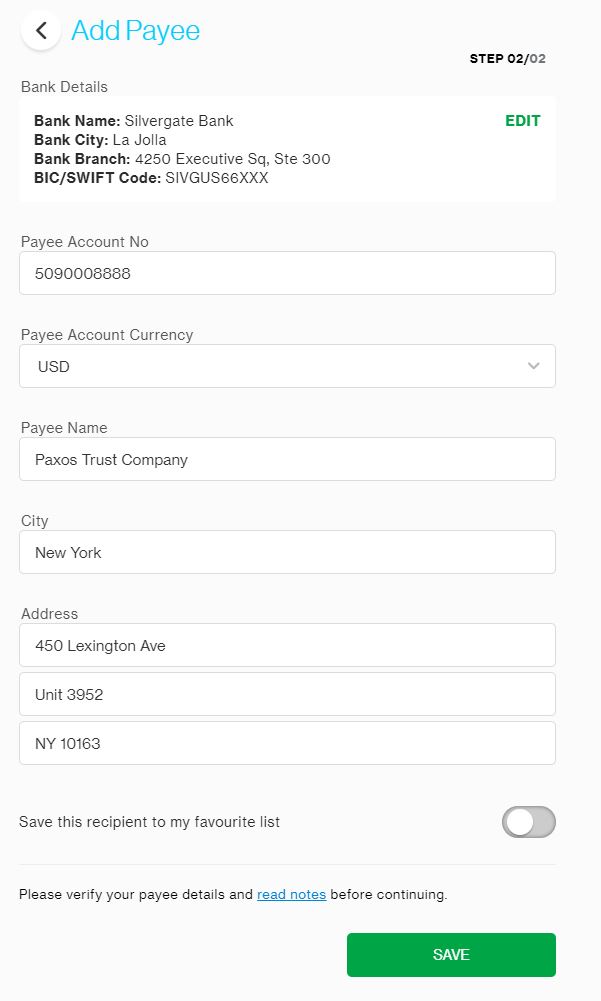601x1001 pixels.
Task: Edit the bank details
Action: 522,121
